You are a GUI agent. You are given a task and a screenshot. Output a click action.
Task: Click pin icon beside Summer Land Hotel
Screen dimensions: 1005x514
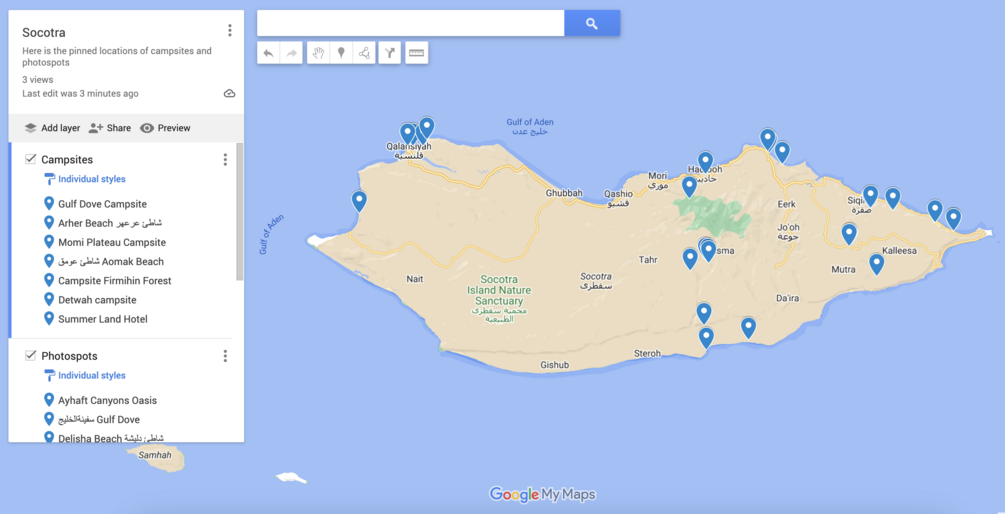[48, 318]
